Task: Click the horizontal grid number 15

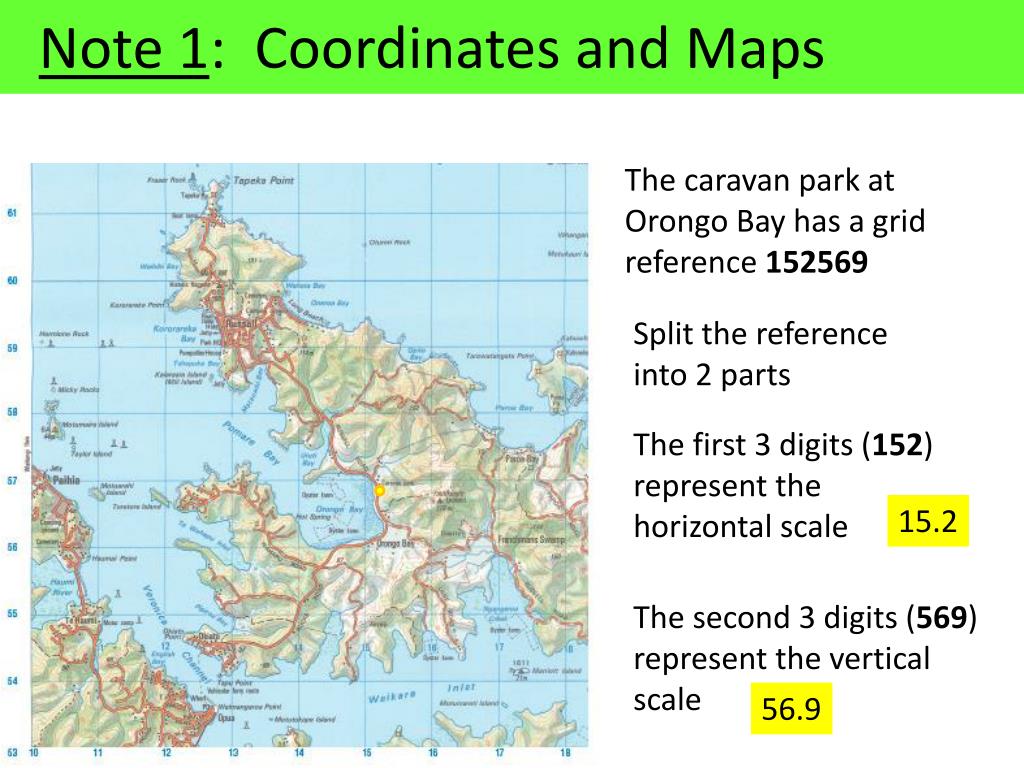Action: coord(367,752)
